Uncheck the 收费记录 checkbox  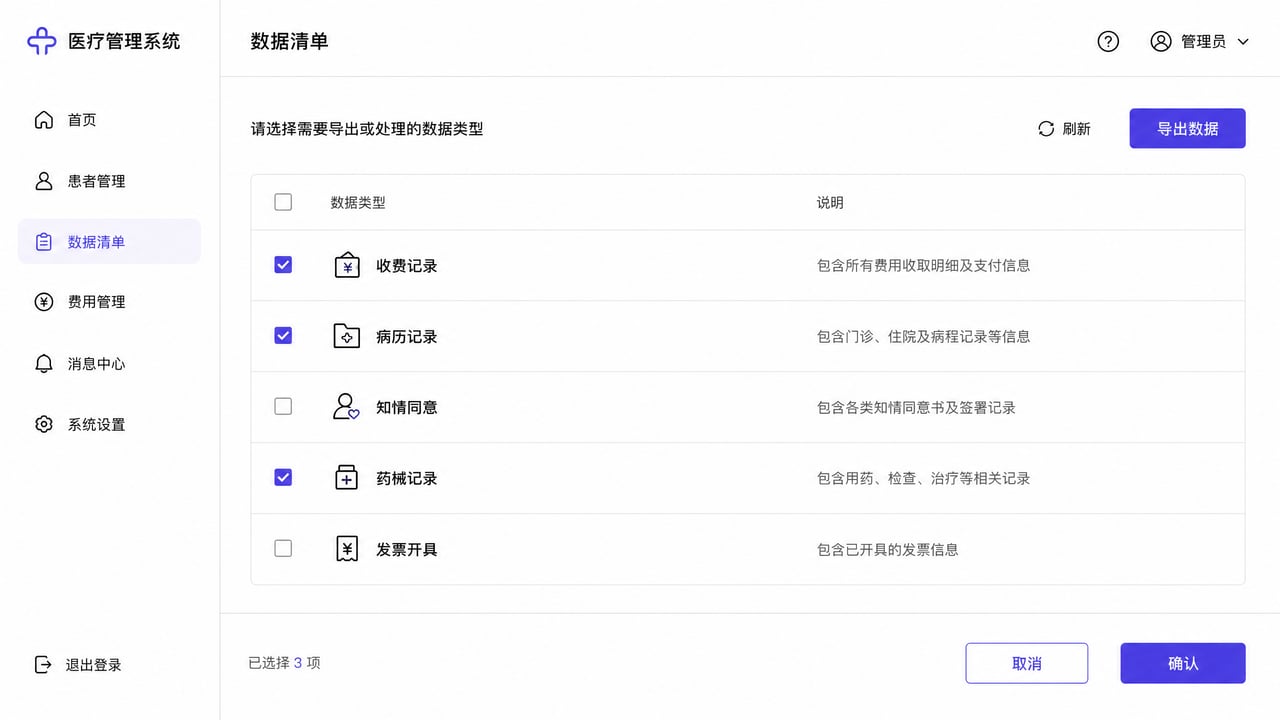283,265
